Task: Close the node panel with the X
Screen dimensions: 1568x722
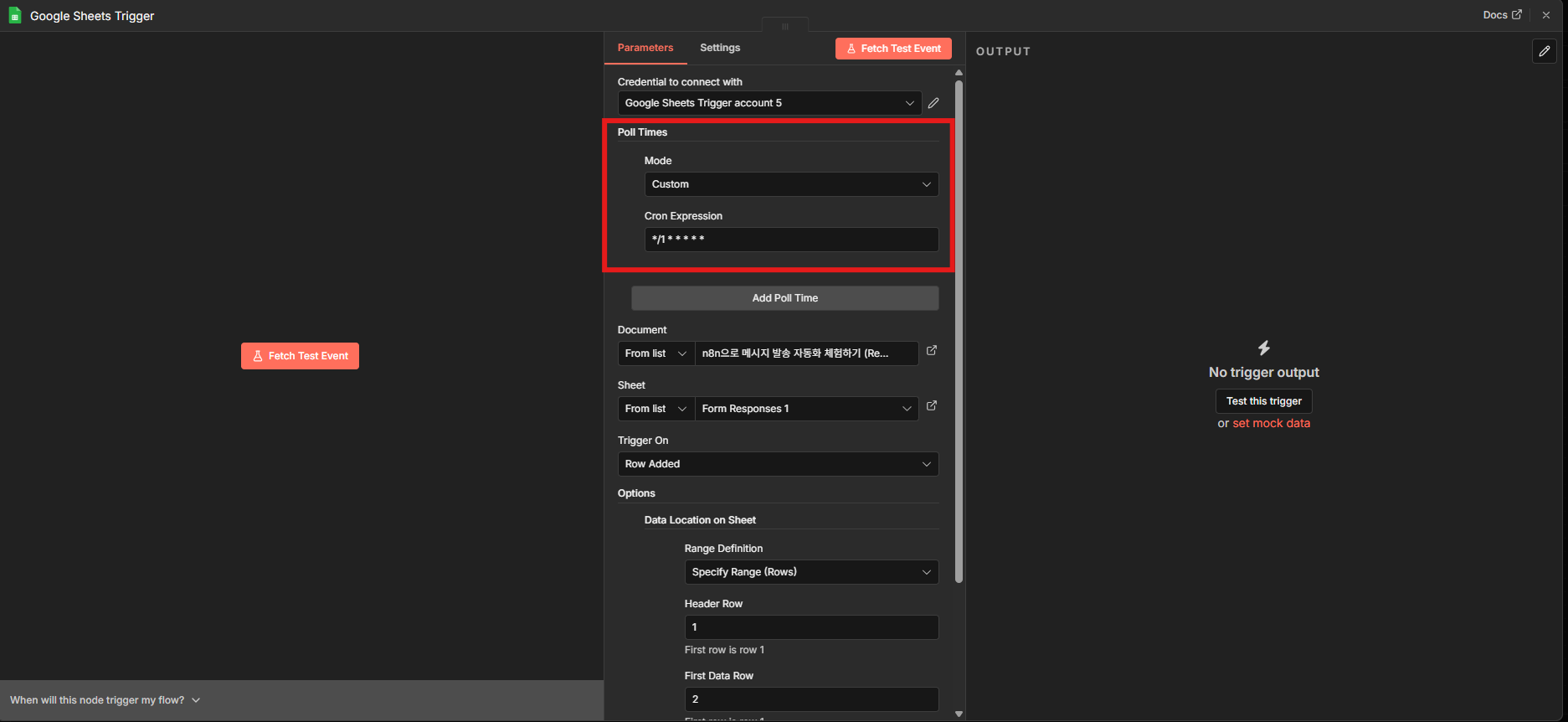Action: click(x=1546, y=15)
